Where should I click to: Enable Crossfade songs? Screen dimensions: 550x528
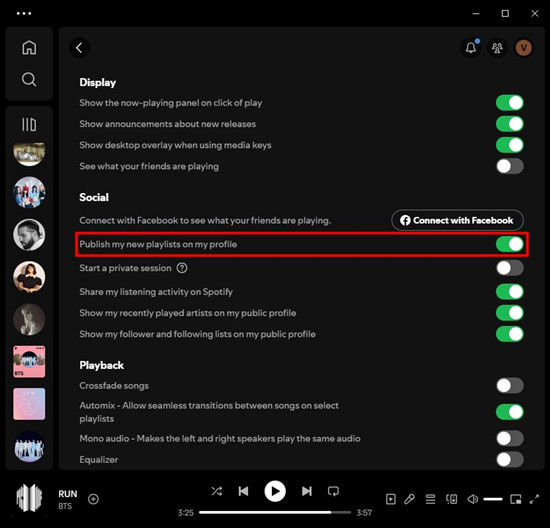point(510,386)
